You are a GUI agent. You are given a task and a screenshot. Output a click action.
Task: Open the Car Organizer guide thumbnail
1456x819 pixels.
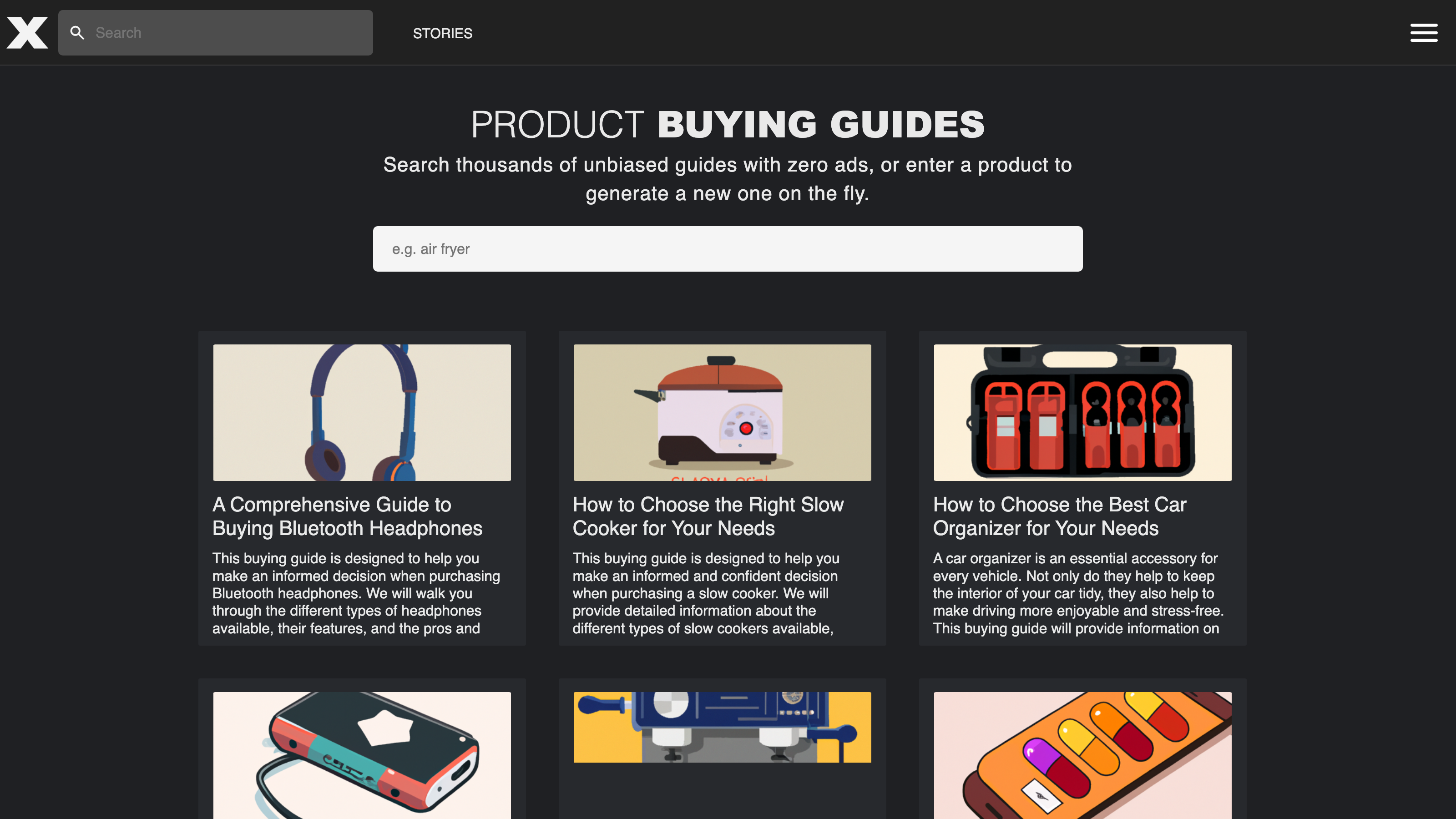pyautogui.click(x=1082, y=412)
